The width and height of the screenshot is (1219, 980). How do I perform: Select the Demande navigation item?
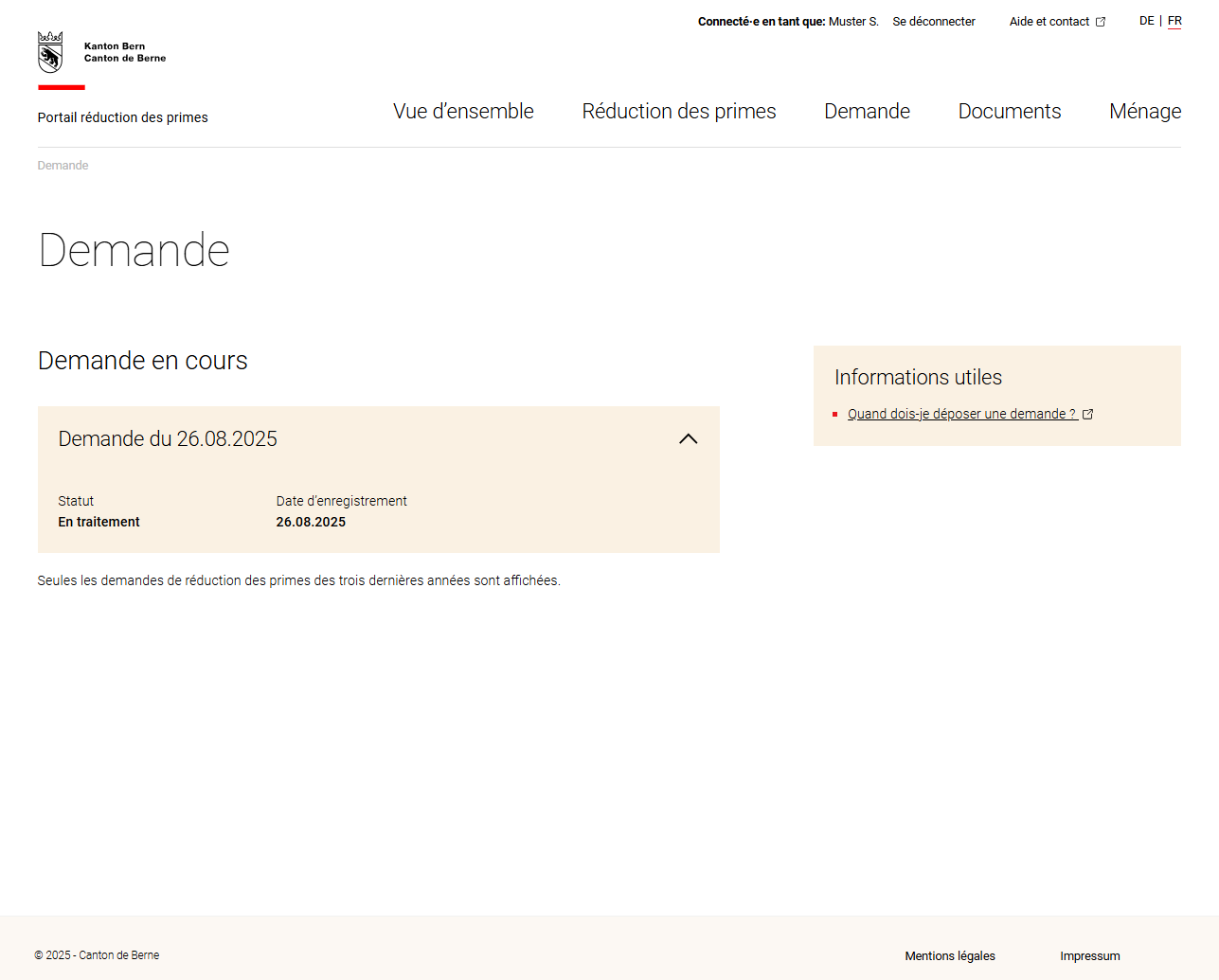pyautogui.click(x=867, y=111)
